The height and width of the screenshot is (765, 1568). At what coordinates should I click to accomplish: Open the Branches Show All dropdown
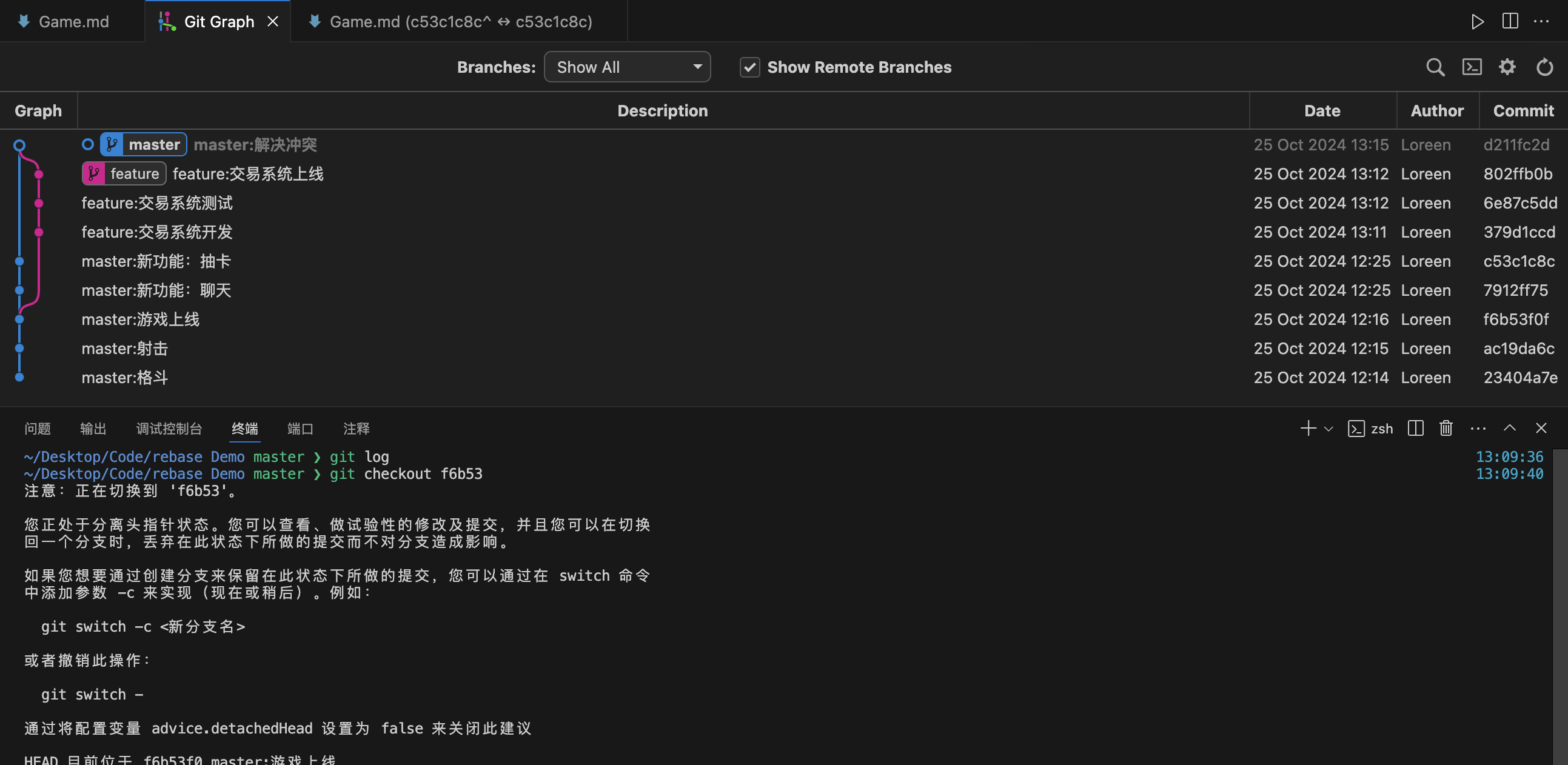627,67
